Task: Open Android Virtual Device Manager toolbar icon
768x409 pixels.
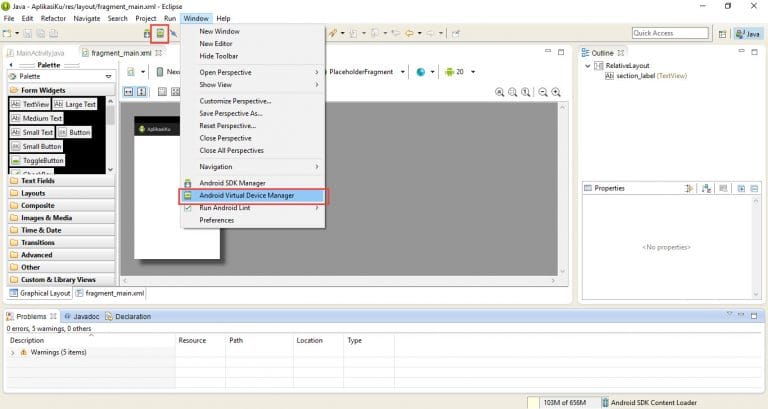Action: (160, 33)
